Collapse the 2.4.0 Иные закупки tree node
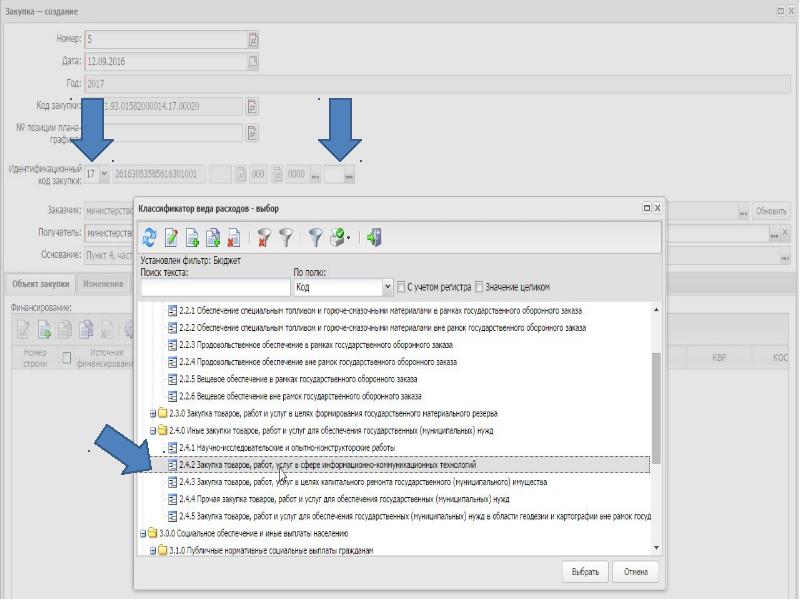This screenshot has width=800, height=600. (153, 431)
